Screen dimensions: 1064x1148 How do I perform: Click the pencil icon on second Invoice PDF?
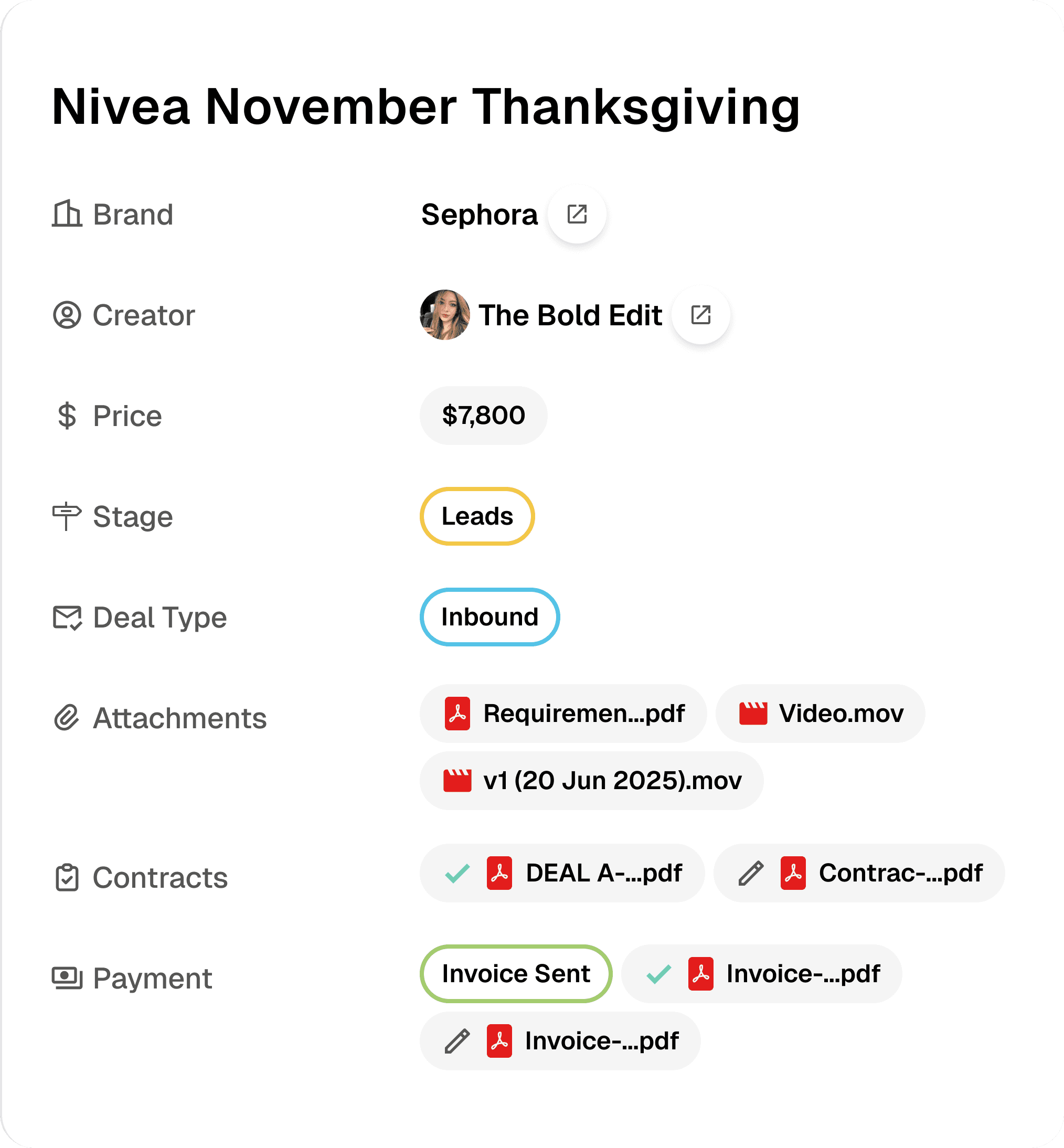[457, 1041]
